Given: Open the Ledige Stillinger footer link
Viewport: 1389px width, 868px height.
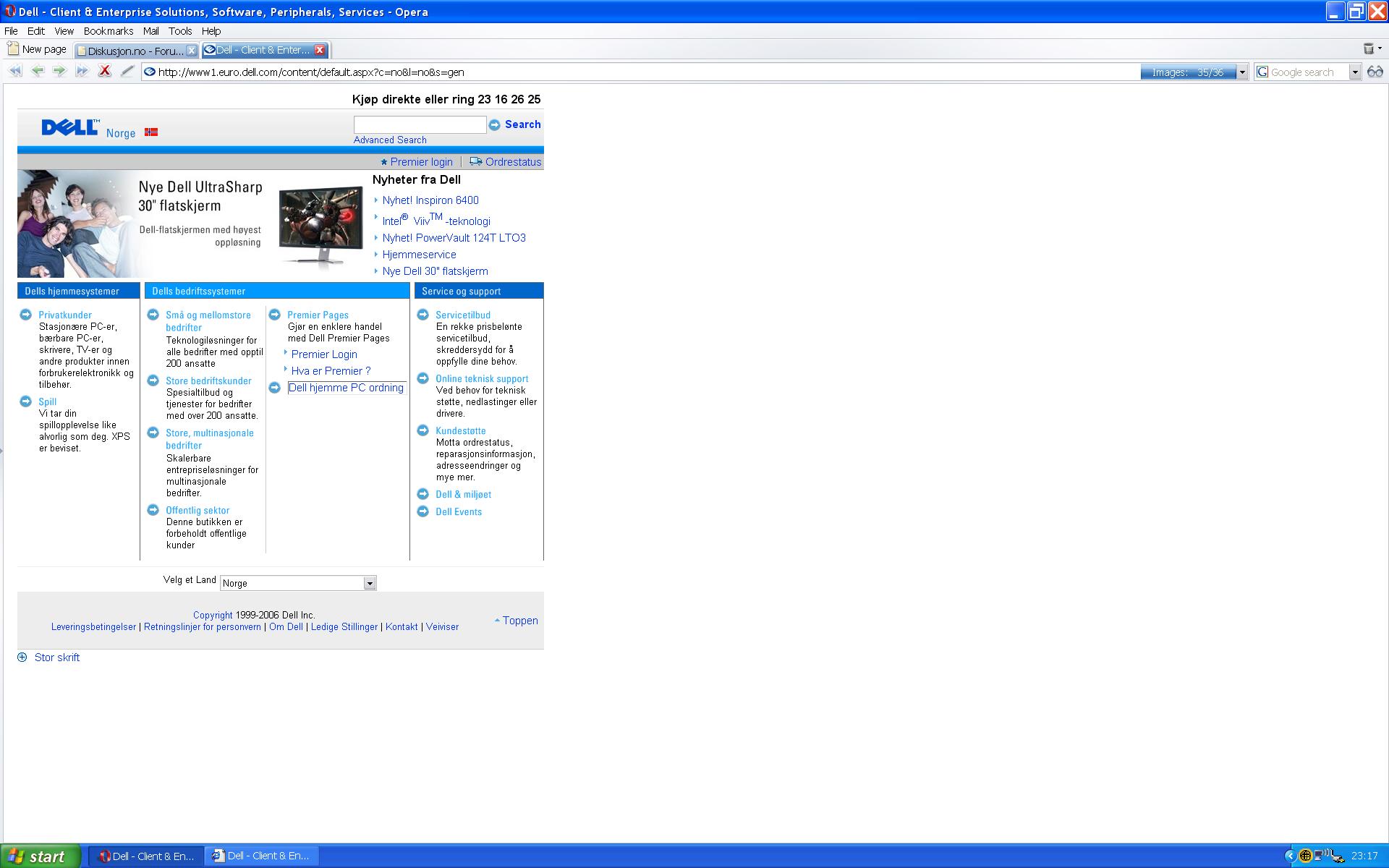Looking at the screenshot, I should [x=344, y=627].
